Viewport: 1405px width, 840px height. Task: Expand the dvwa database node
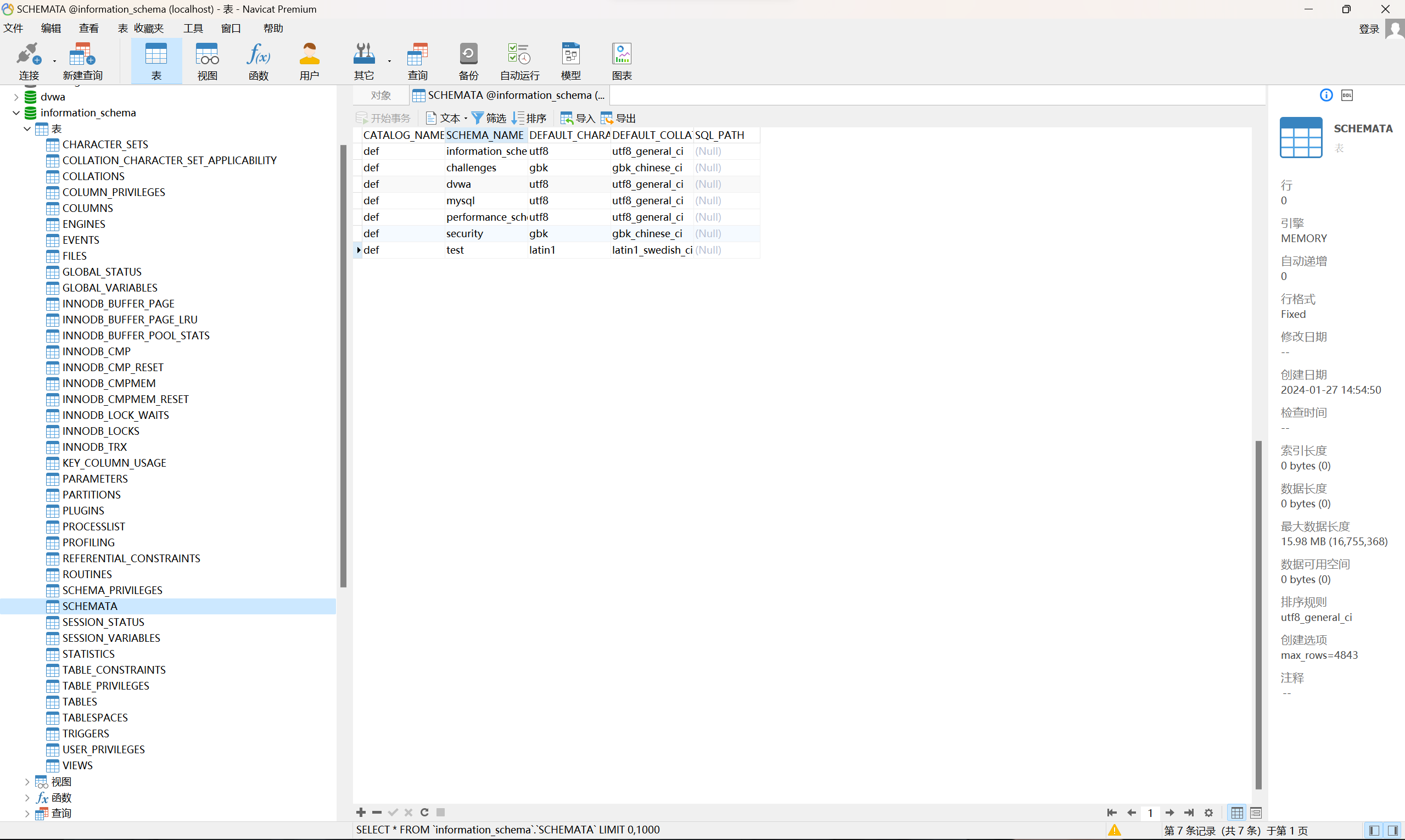pyautogui.click(x=16, y=97)
